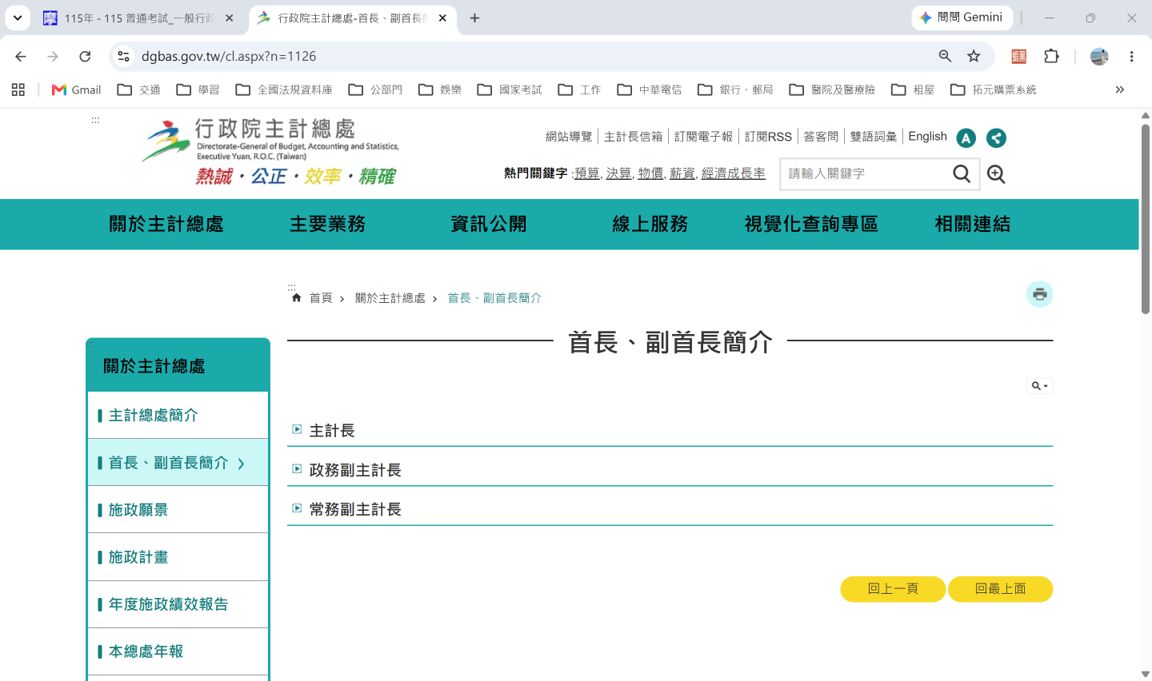
Task: Open Chrome three-dot menu
Action: 1131,57
